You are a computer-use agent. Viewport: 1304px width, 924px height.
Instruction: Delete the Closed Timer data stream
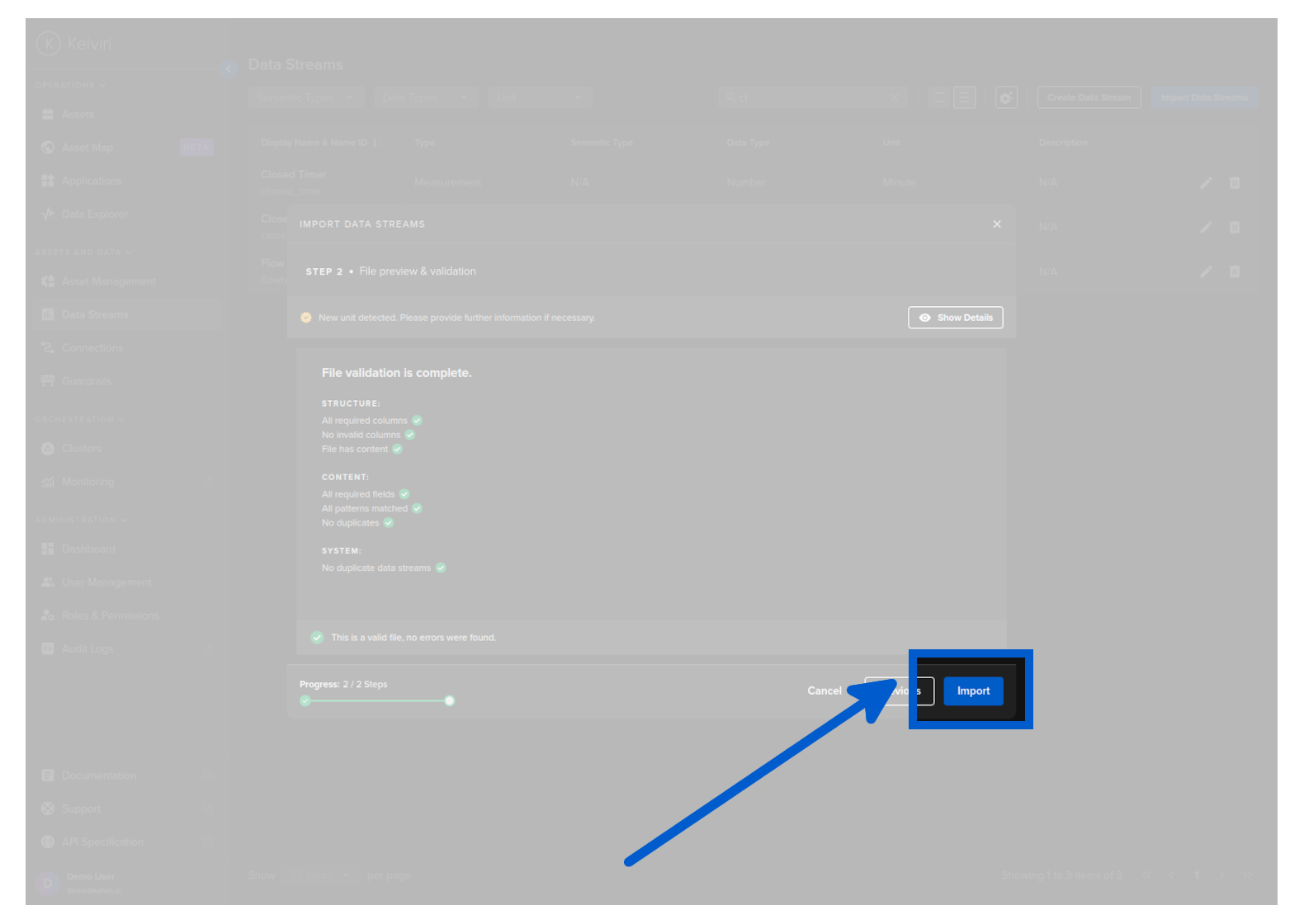click(x=1235, y=183)
